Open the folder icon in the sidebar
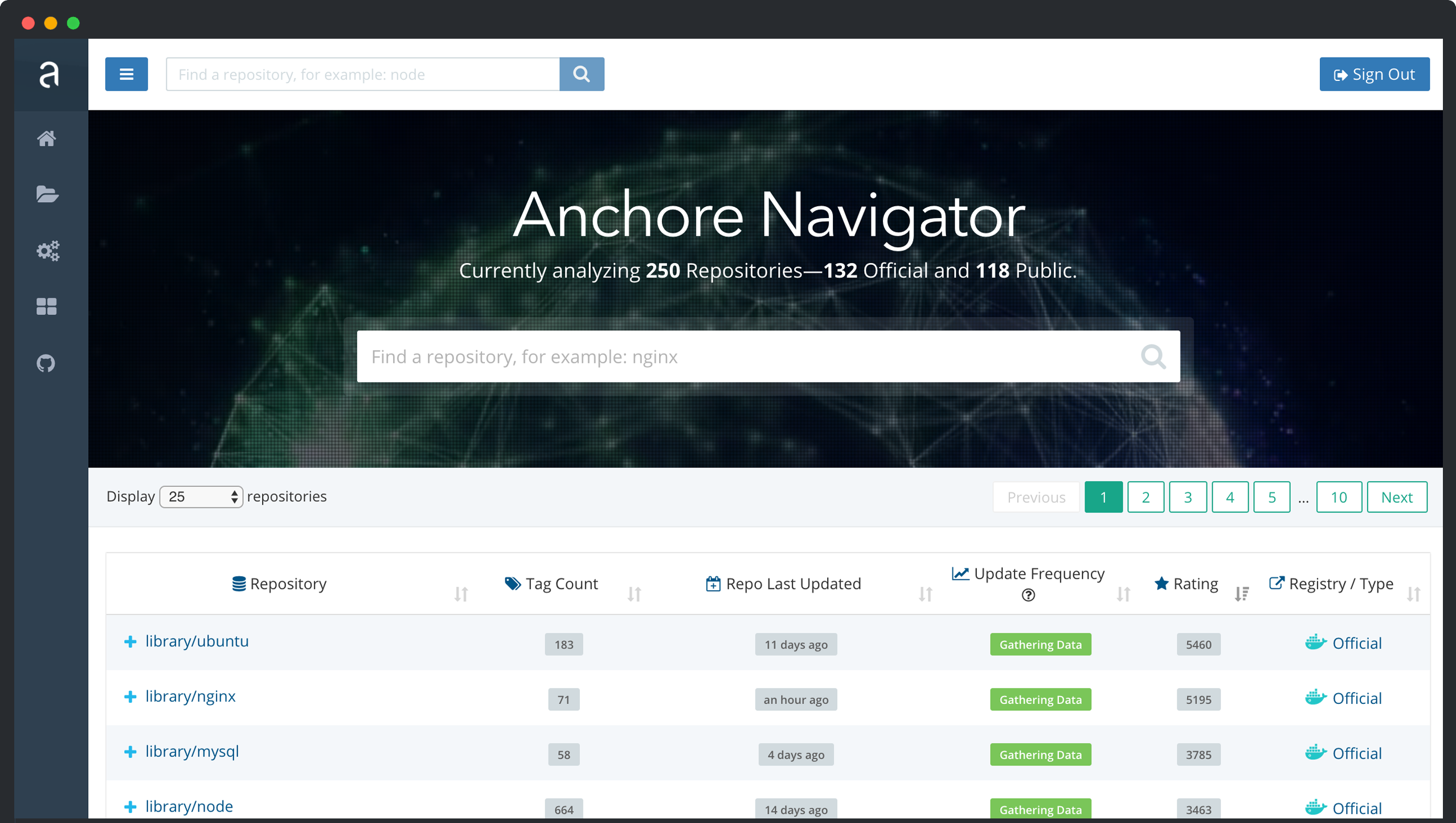Image resolution: width=1456 pixels, height=823 pixels. [x=47, y=194]
